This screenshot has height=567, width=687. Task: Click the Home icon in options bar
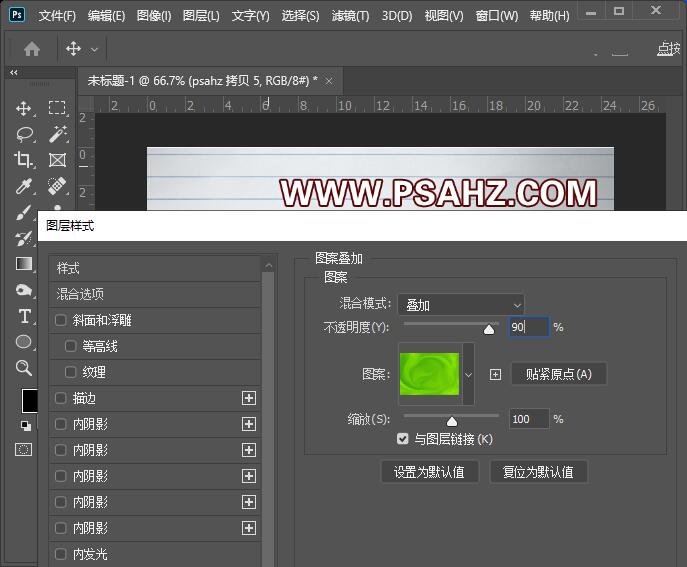point(32,49)
